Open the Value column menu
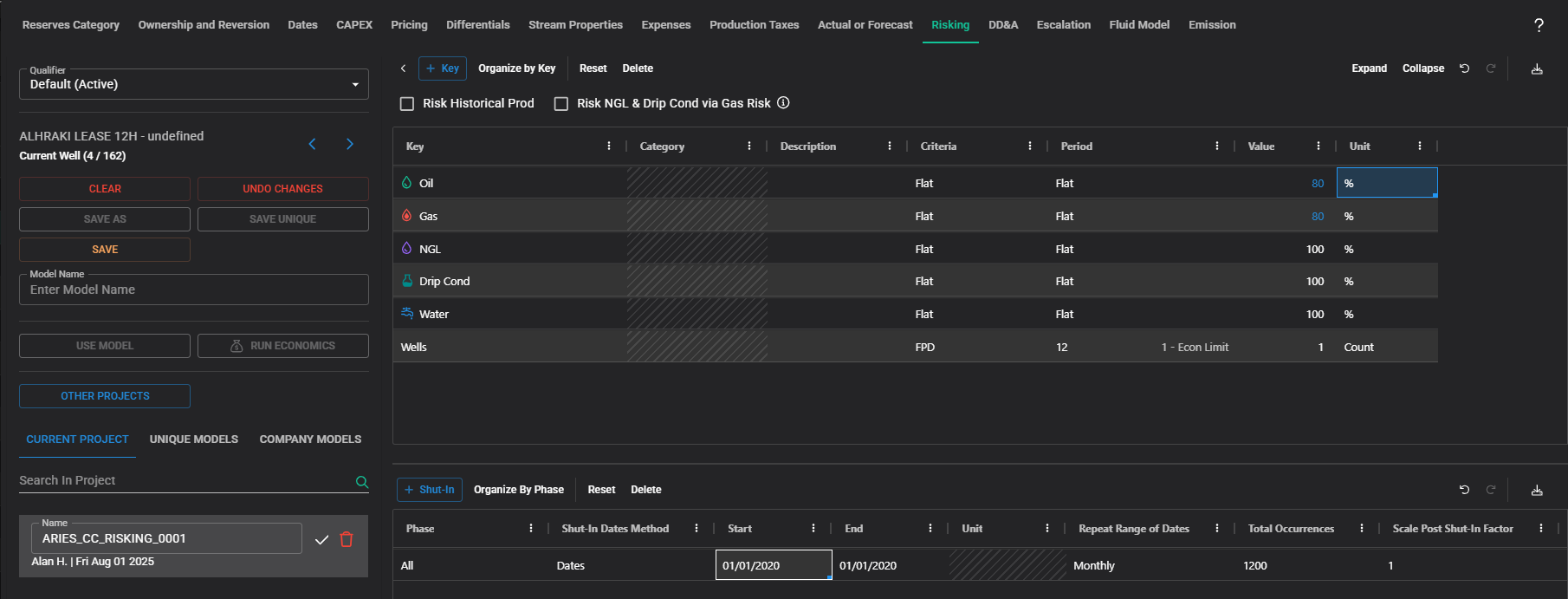This screenshot has width=1568, height=599. [1319, 146]
